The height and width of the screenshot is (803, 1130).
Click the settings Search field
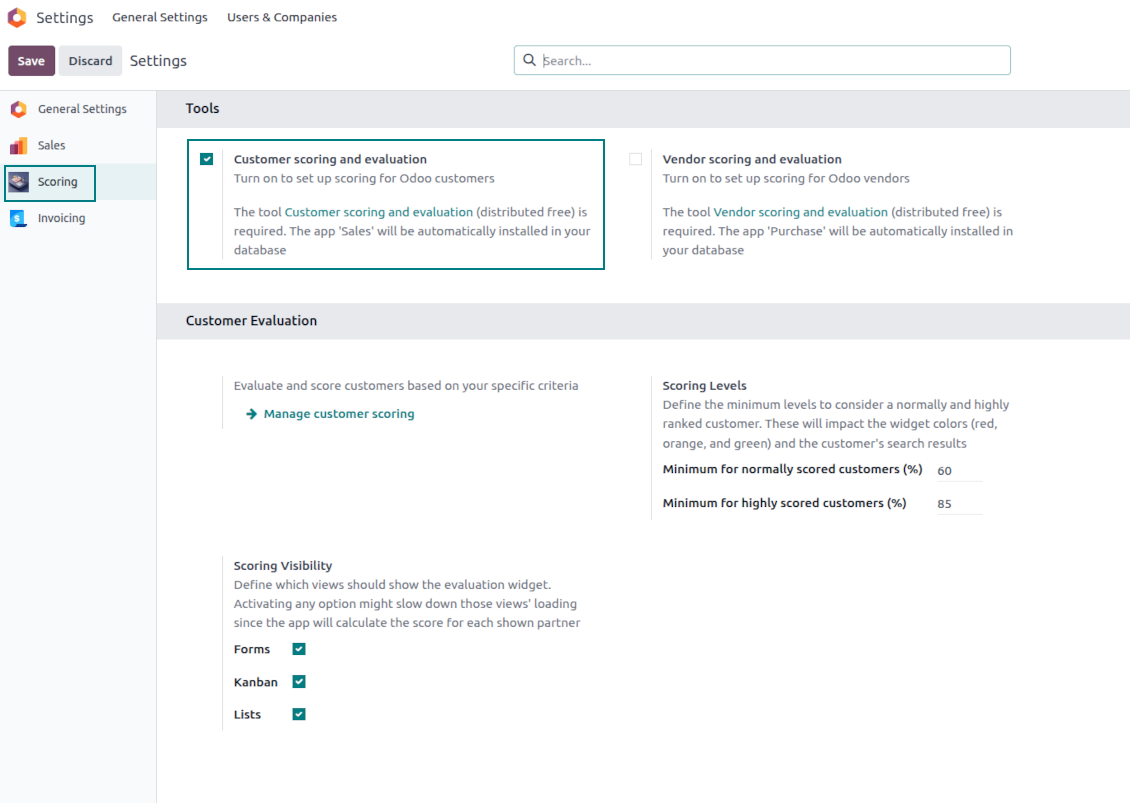pos(762,60)
